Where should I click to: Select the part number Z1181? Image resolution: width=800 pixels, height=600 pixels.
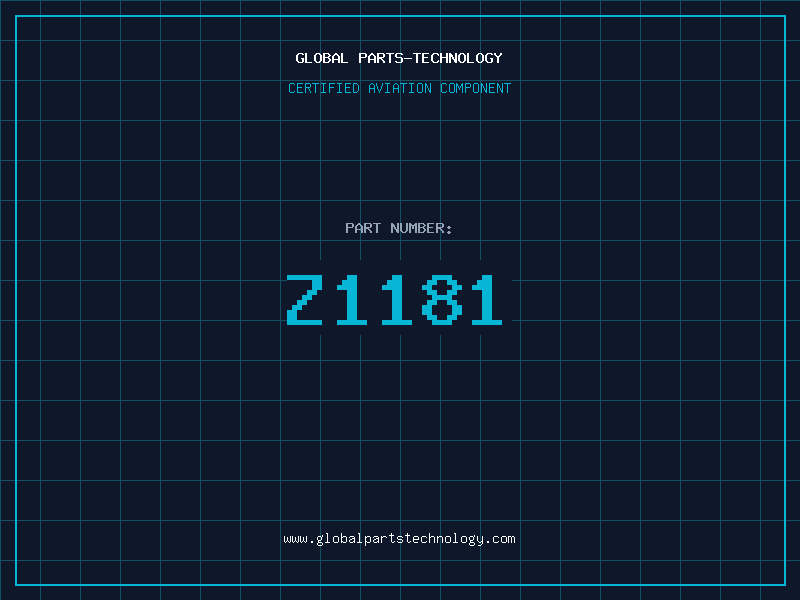click(x=394, y=299)
